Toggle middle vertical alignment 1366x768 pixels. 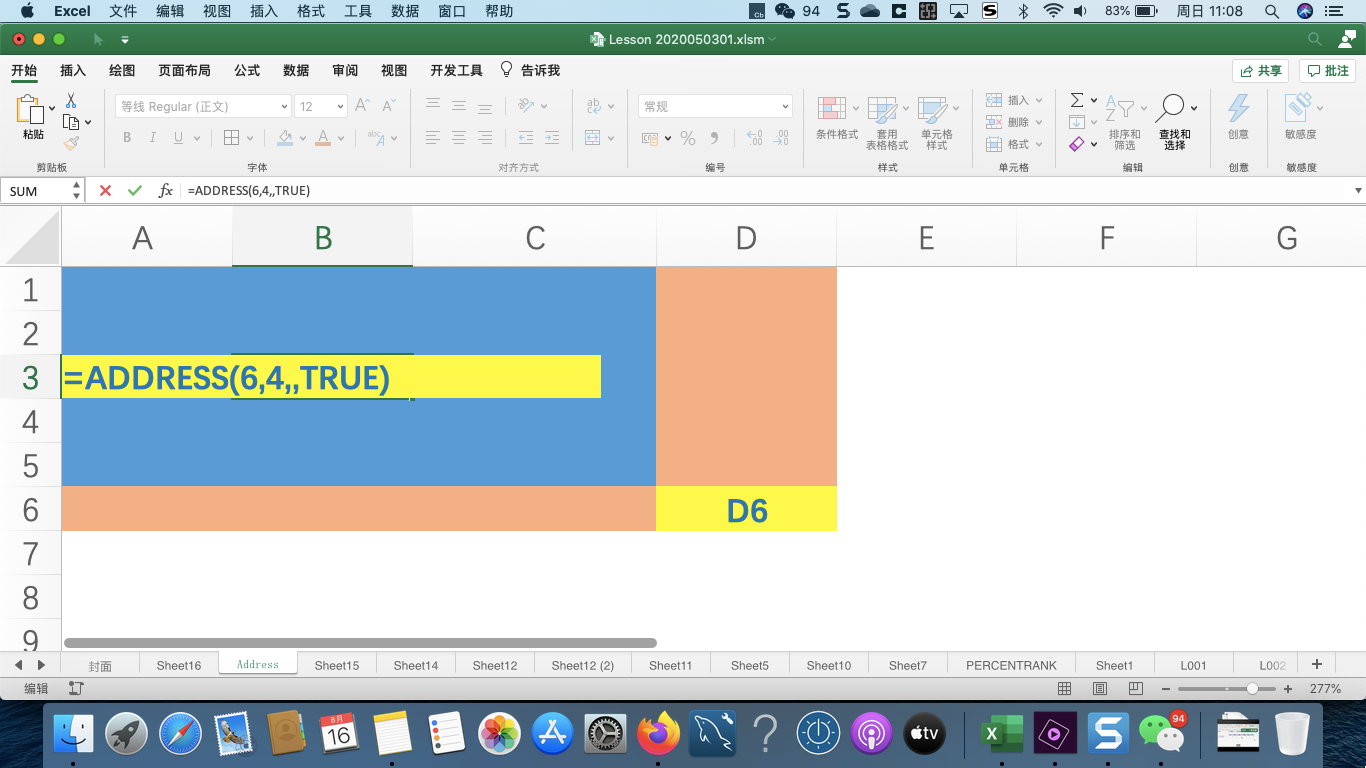(459, 106)
